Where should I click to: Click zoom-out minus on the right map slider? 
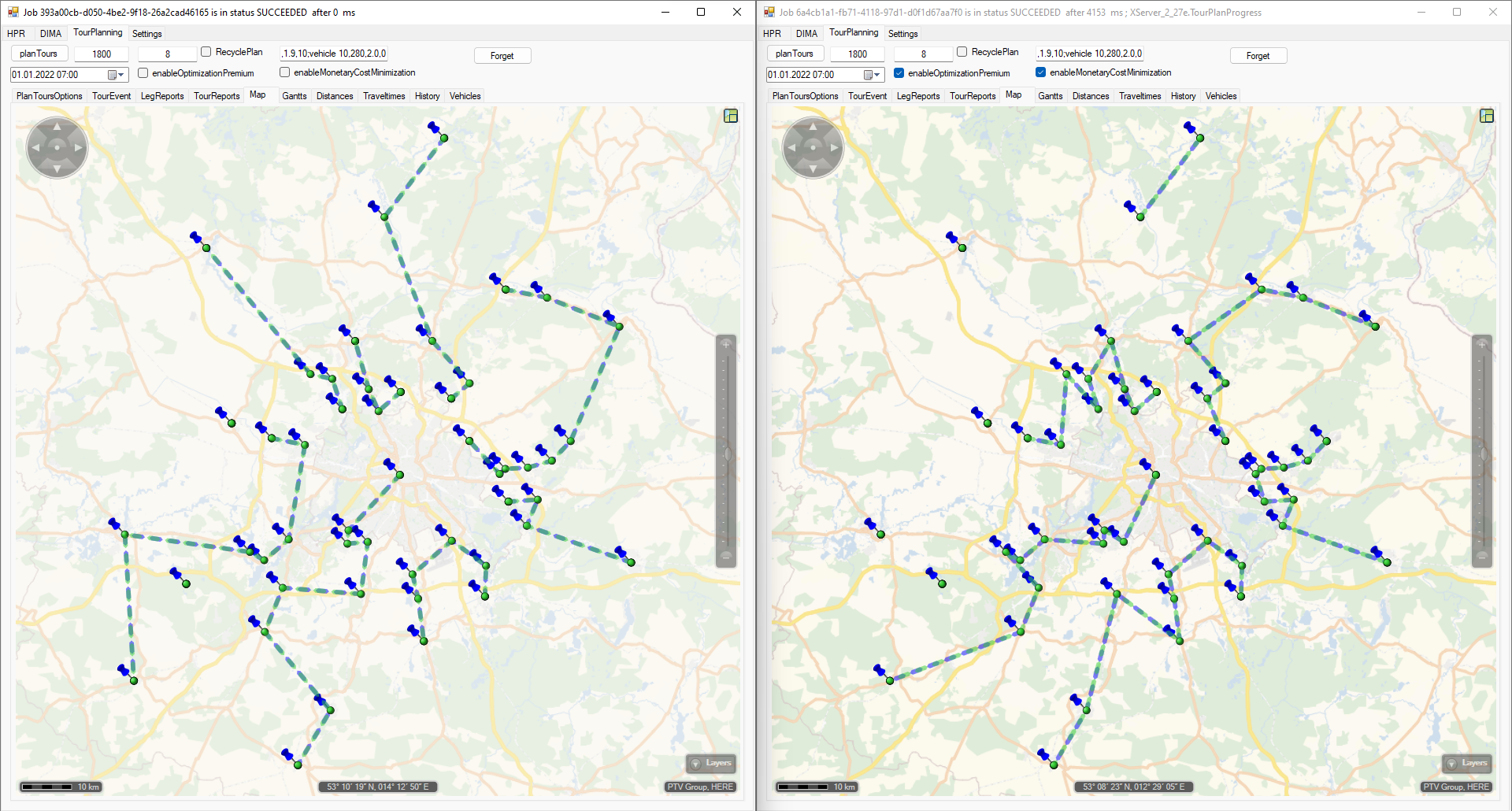pos(1482,556)
